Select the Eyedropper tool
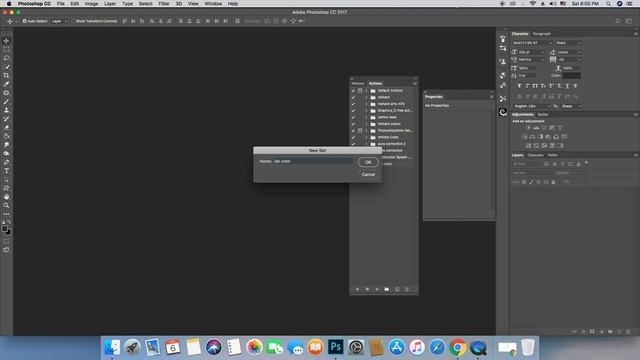640x360 pixels. point(6,84)
